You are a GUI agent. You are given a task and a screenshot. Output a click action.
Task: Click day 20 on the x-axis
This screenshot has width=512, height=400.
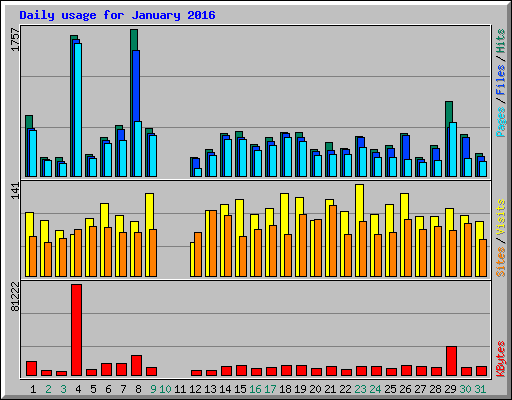pyautogui.click(x=315, y=389)
